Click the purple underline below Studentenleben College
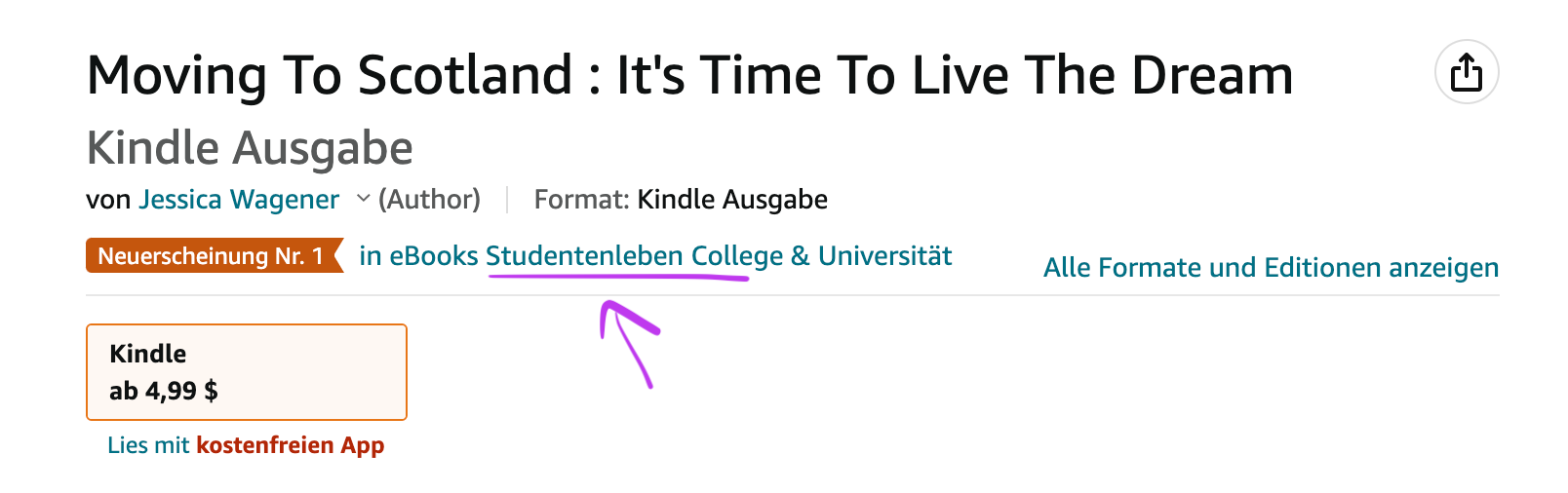The height and width of the screenshot is (493, 1568). (617, 278)
